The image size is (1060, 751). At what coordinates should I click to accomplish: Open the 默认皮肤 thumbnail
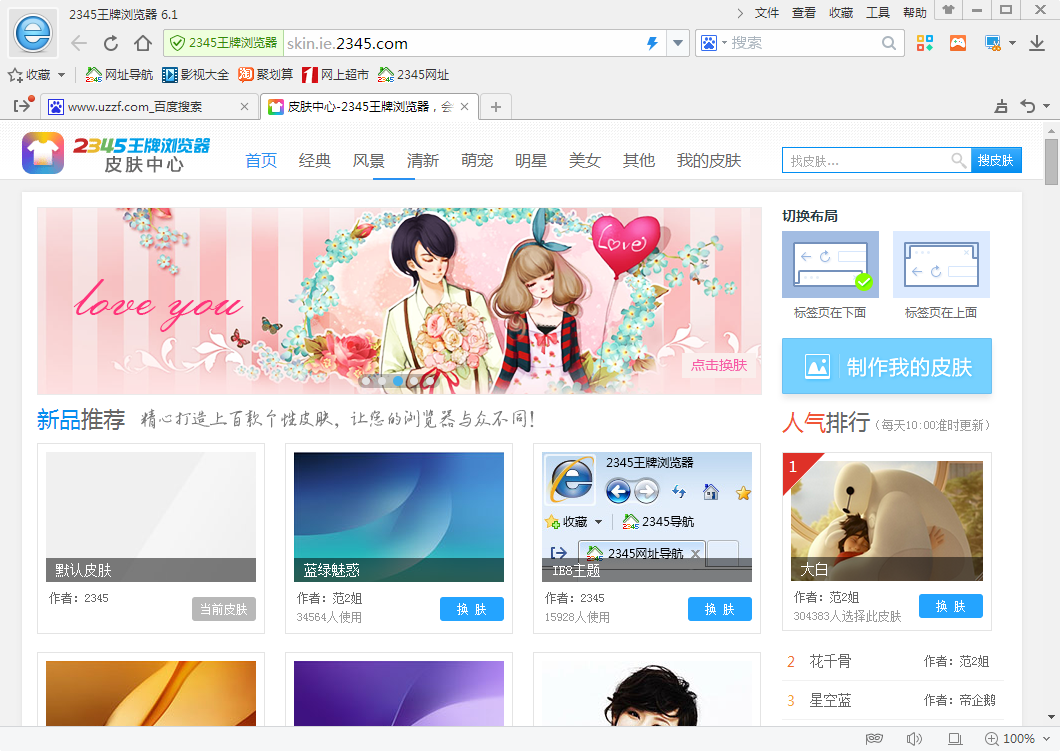tap(151, 517)
